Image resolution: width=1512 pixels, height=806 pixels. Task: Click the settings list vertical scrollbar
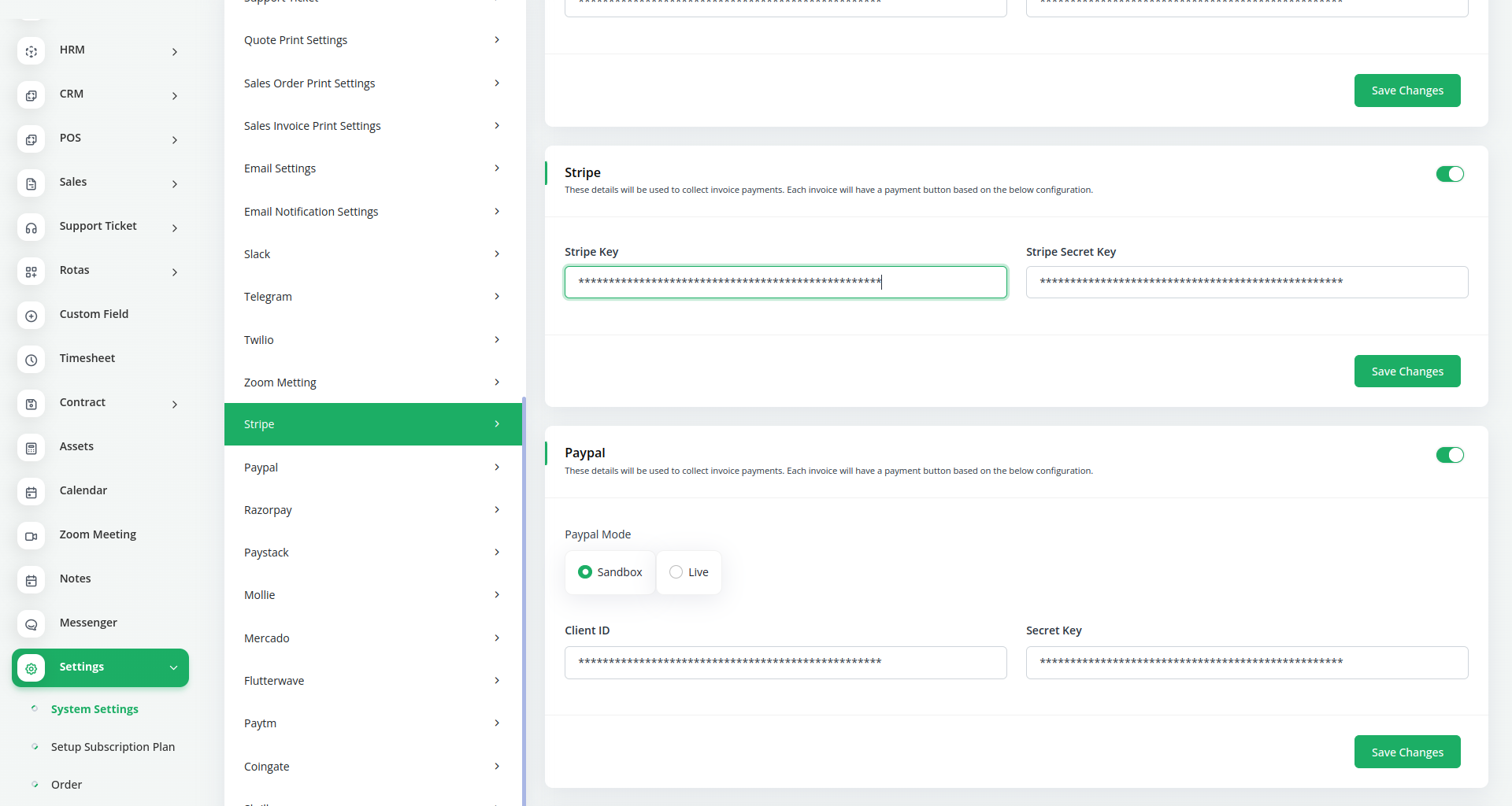pyautogui.click(x=524, y=598)
